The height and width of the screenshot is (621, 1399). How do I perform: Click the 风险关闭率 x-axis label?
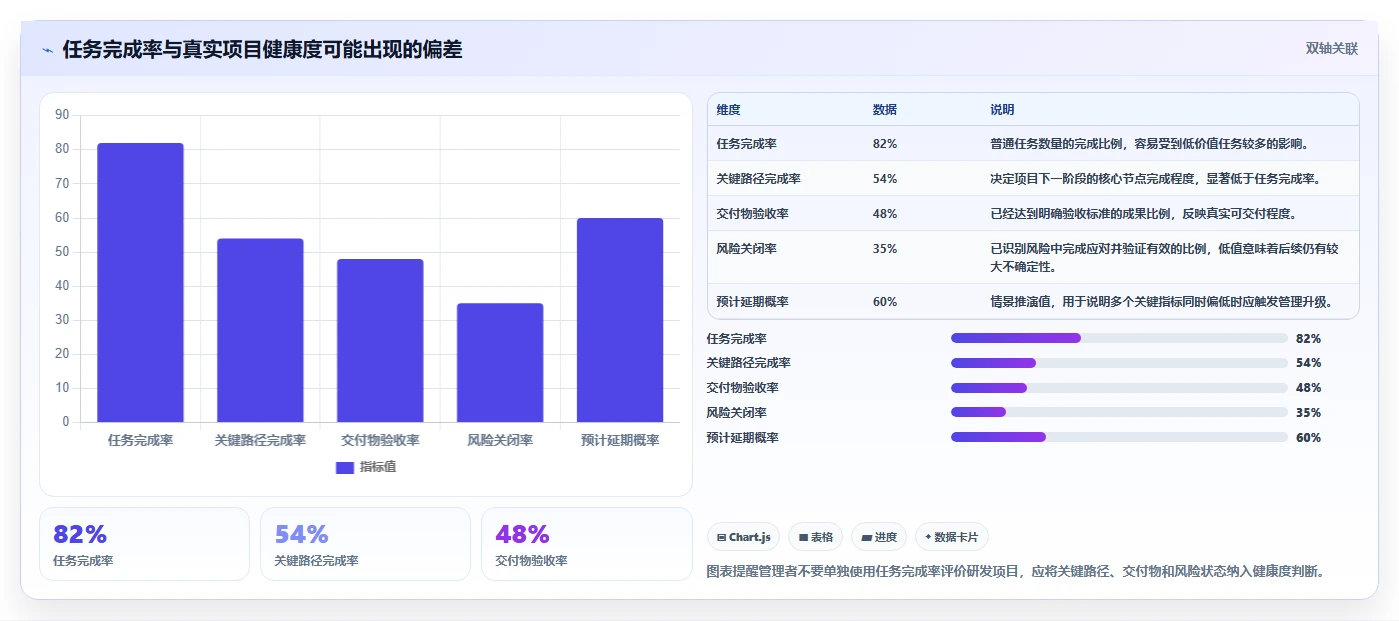500,440
